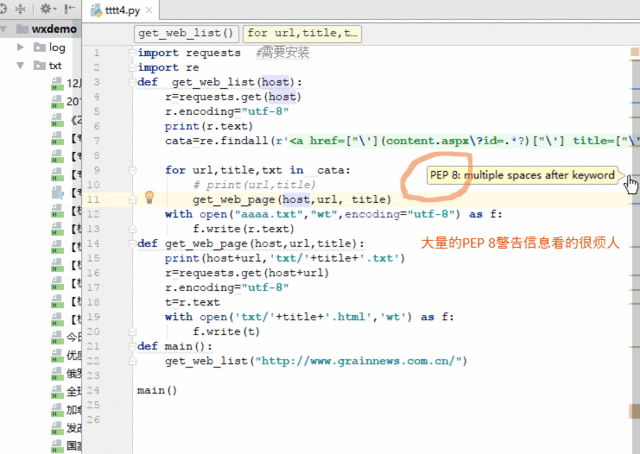Click 'print(r.text)' on line 6
Viewport: 640px width, 454px height.
[209, 127]
